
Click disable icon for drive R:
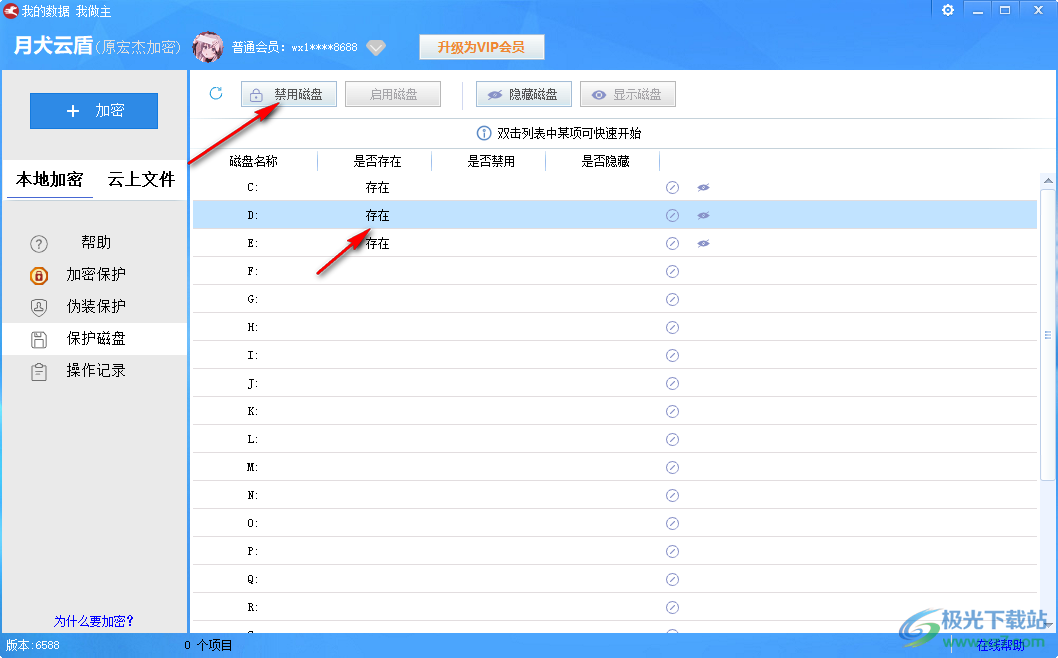pos(672,607)
